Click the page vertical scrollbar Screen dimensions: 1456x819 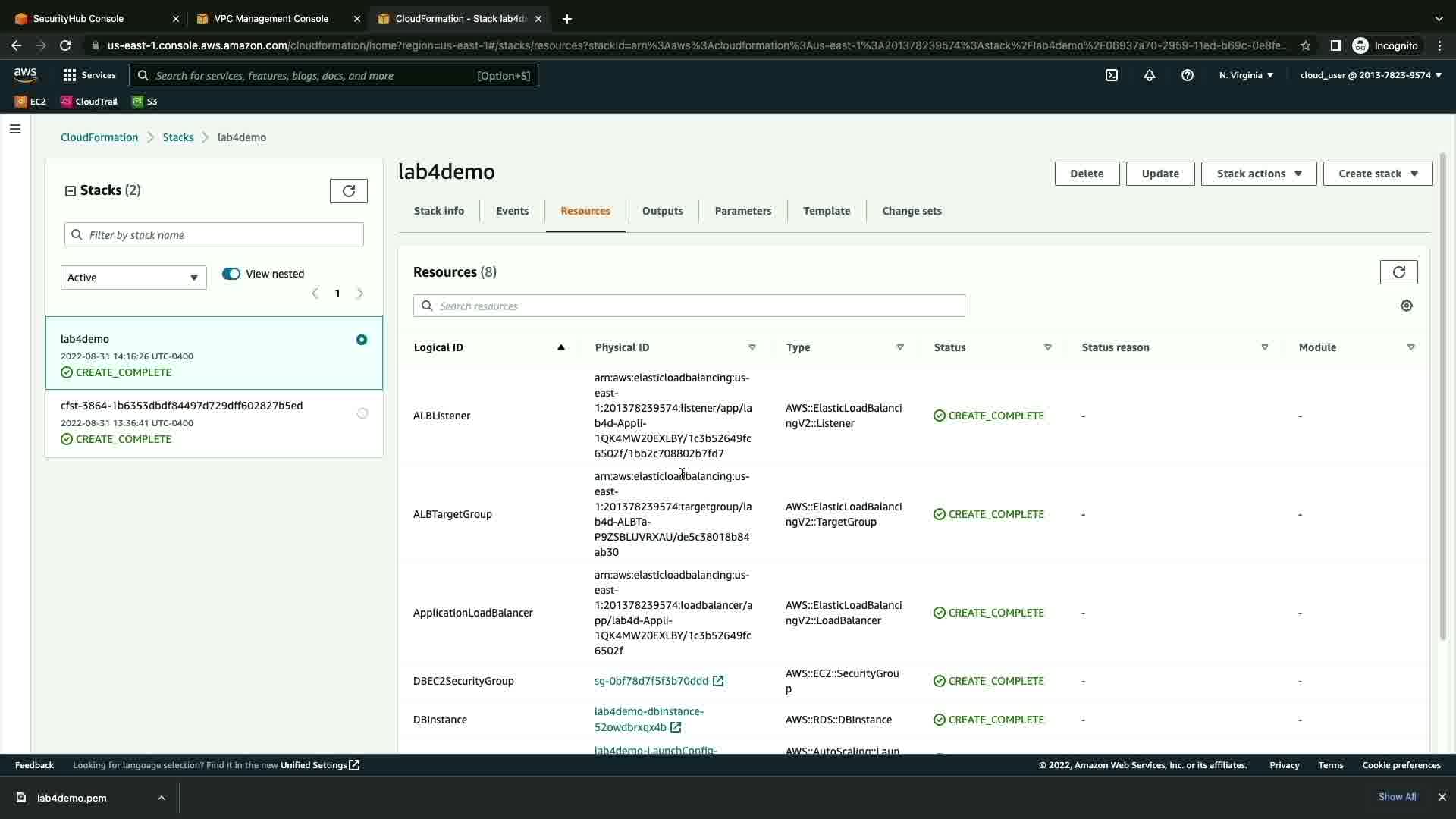pyautogui.click(x=1443, y=394)
